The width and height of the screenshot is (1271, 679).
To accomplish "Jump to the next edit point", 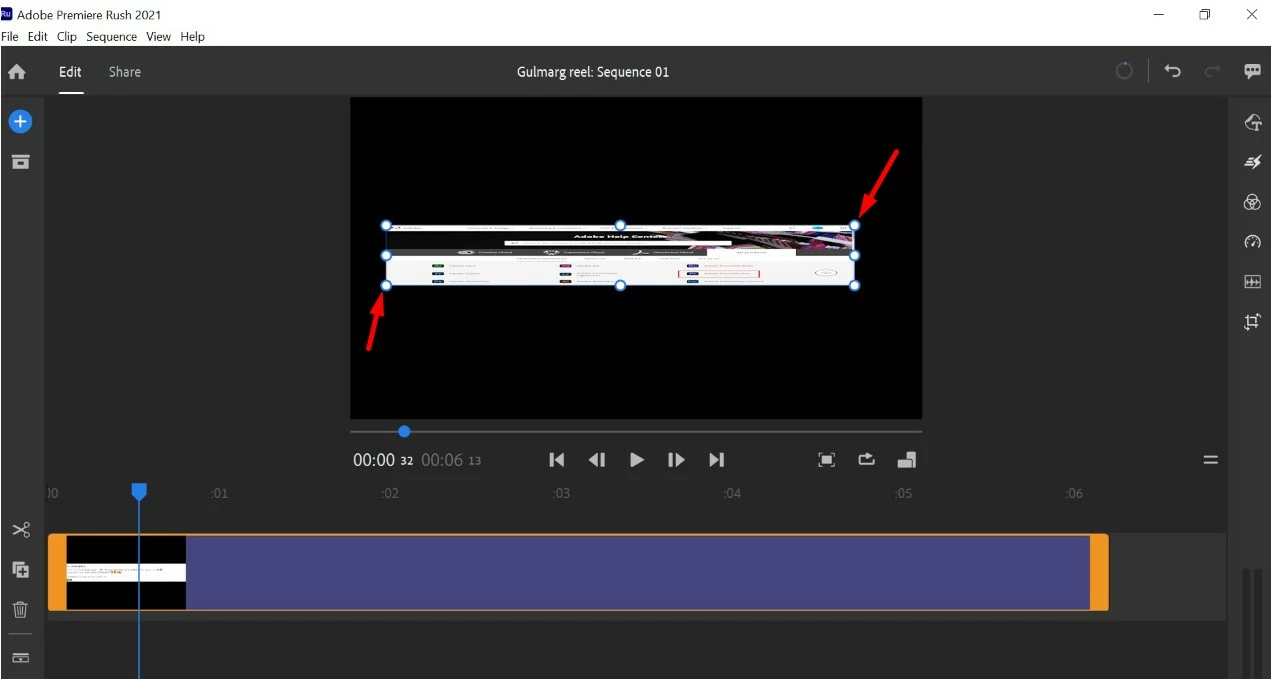I will point(716,460).
